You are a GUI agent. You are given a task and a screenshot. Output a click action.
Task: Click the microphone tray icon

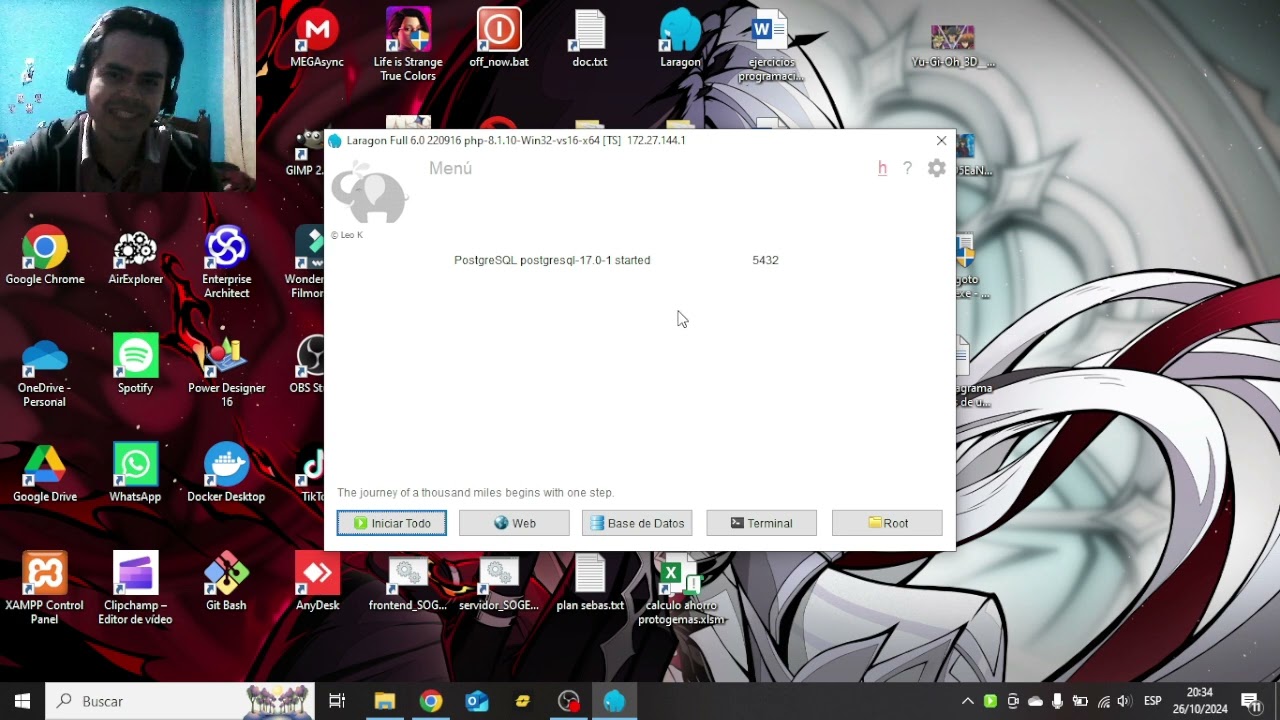(x=1057, y=701)
